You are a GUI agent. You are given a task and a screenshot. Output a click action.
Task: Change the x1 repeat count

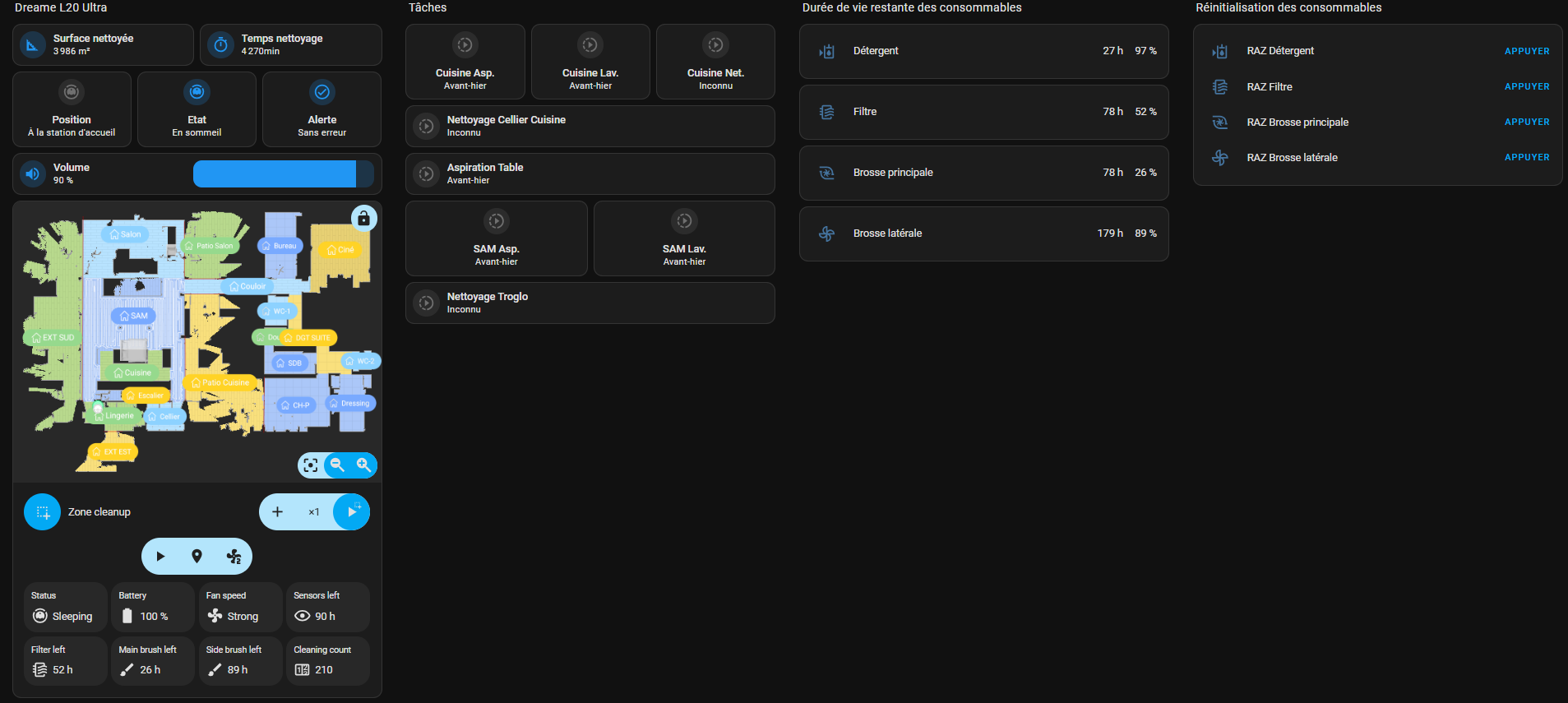pyautogui.click(x=314, y=511)
